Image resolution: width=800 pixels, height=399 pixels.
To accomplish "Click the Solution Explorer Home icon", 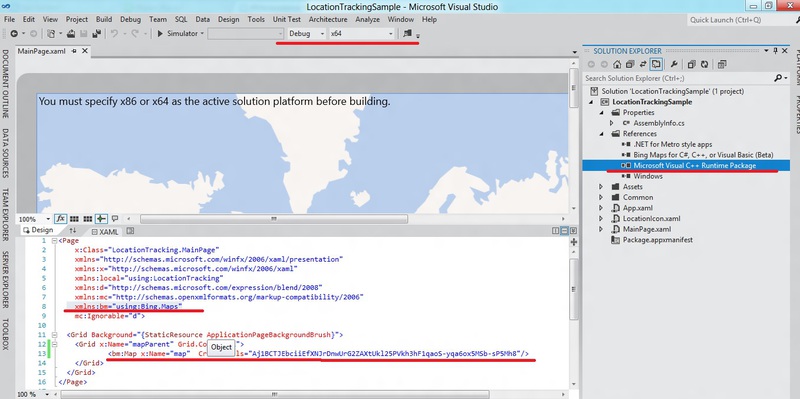I will click(x=617, y=64).
